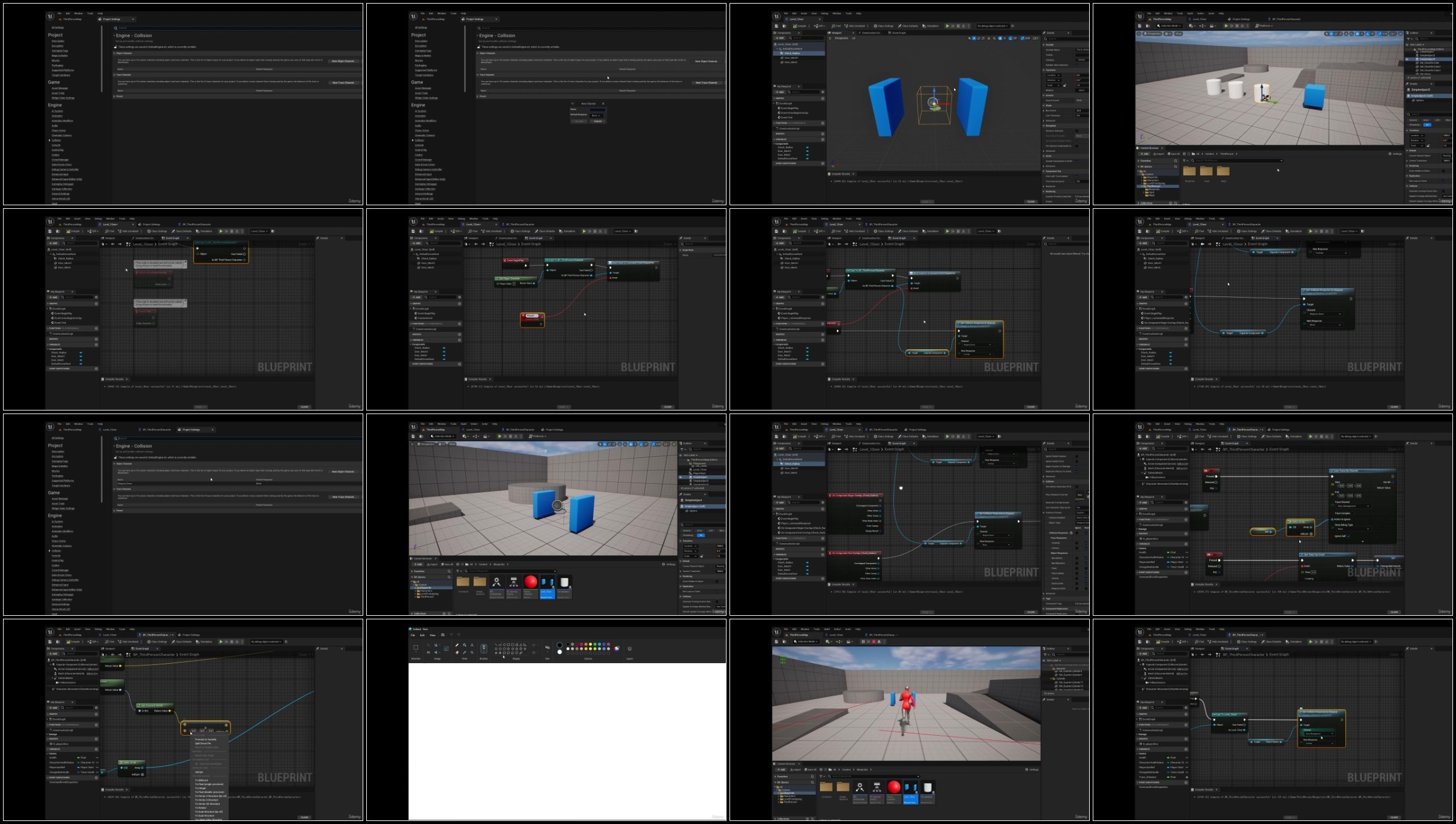Select the black Colour 1 circle in Paint
Viewport: 1456px width, 824px height.
(560, 645)
